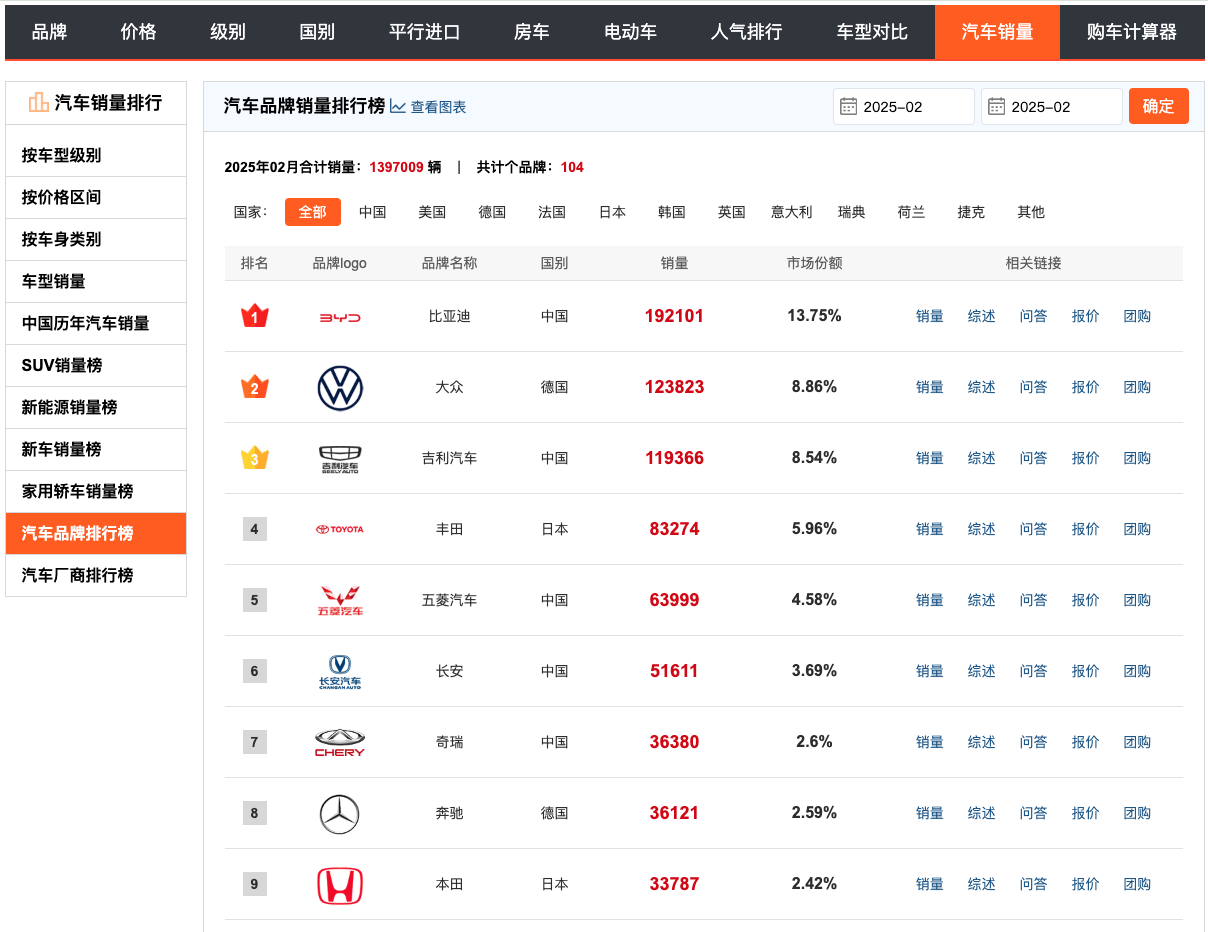
Task: Open 问答 link in 吉利汽车 row
Action: [1034, 458]
